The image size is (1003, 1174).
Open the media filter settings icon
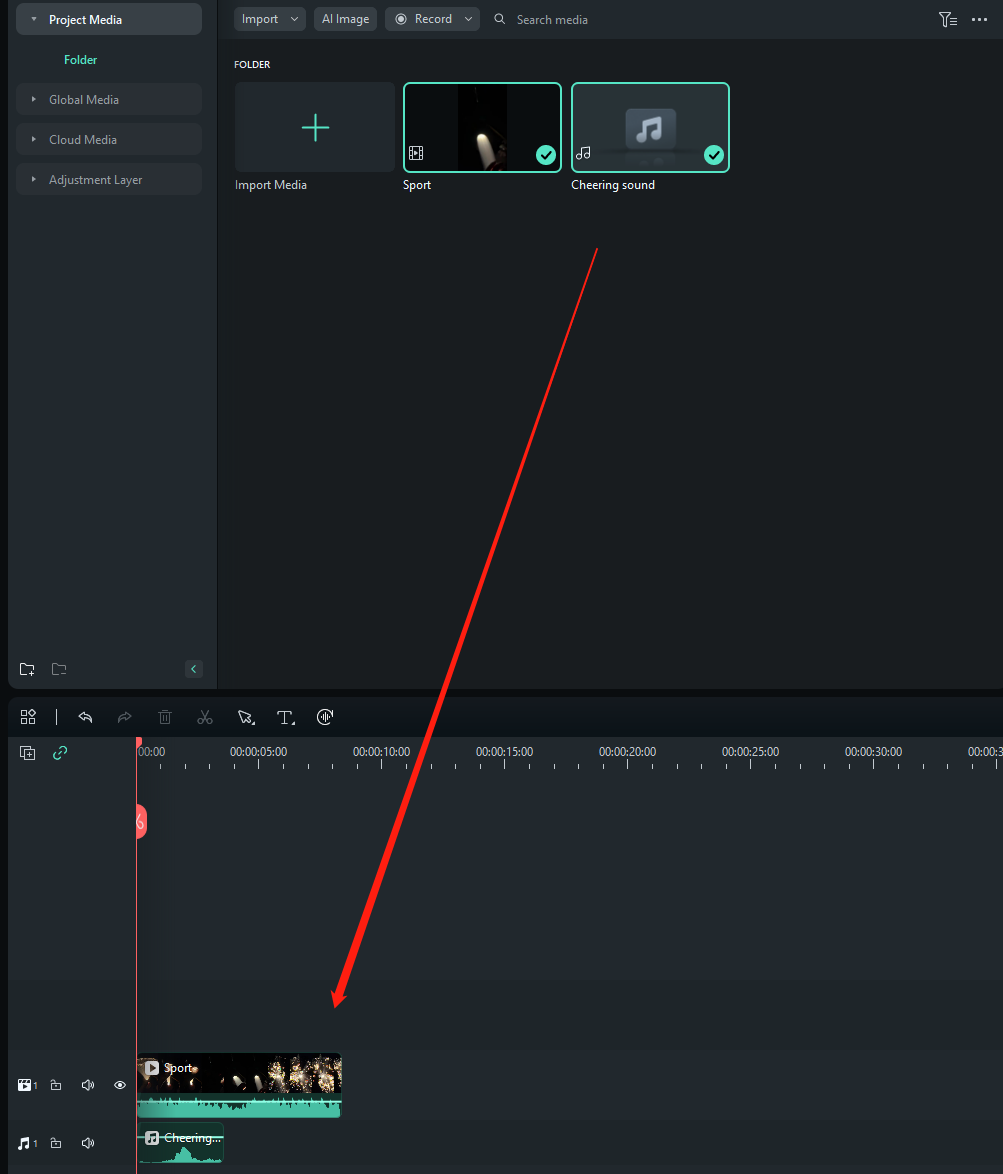coord(946,19)
